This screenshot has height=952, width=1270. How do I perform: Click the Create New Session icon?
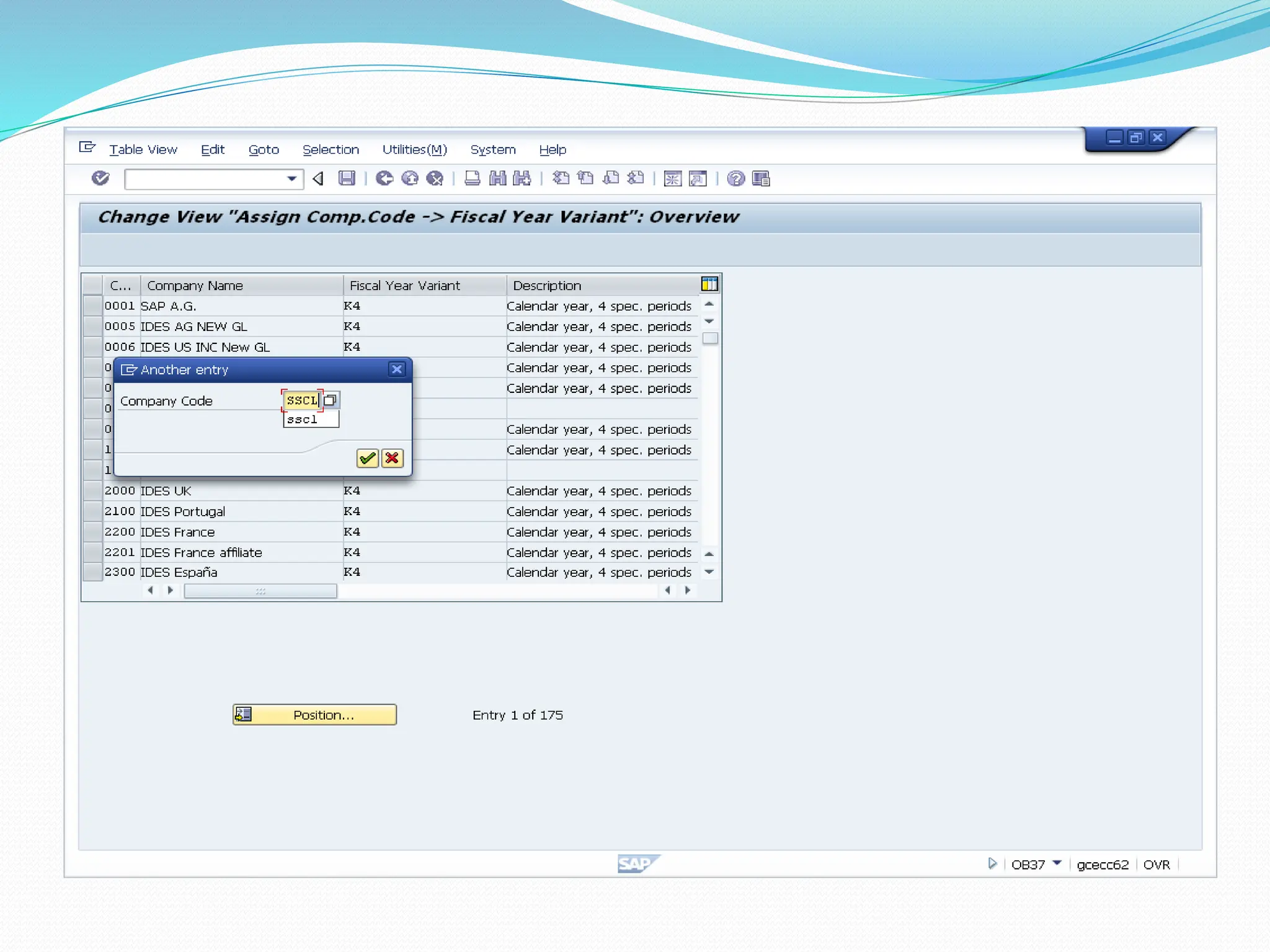pyautogui.click(x=673, y=178)
